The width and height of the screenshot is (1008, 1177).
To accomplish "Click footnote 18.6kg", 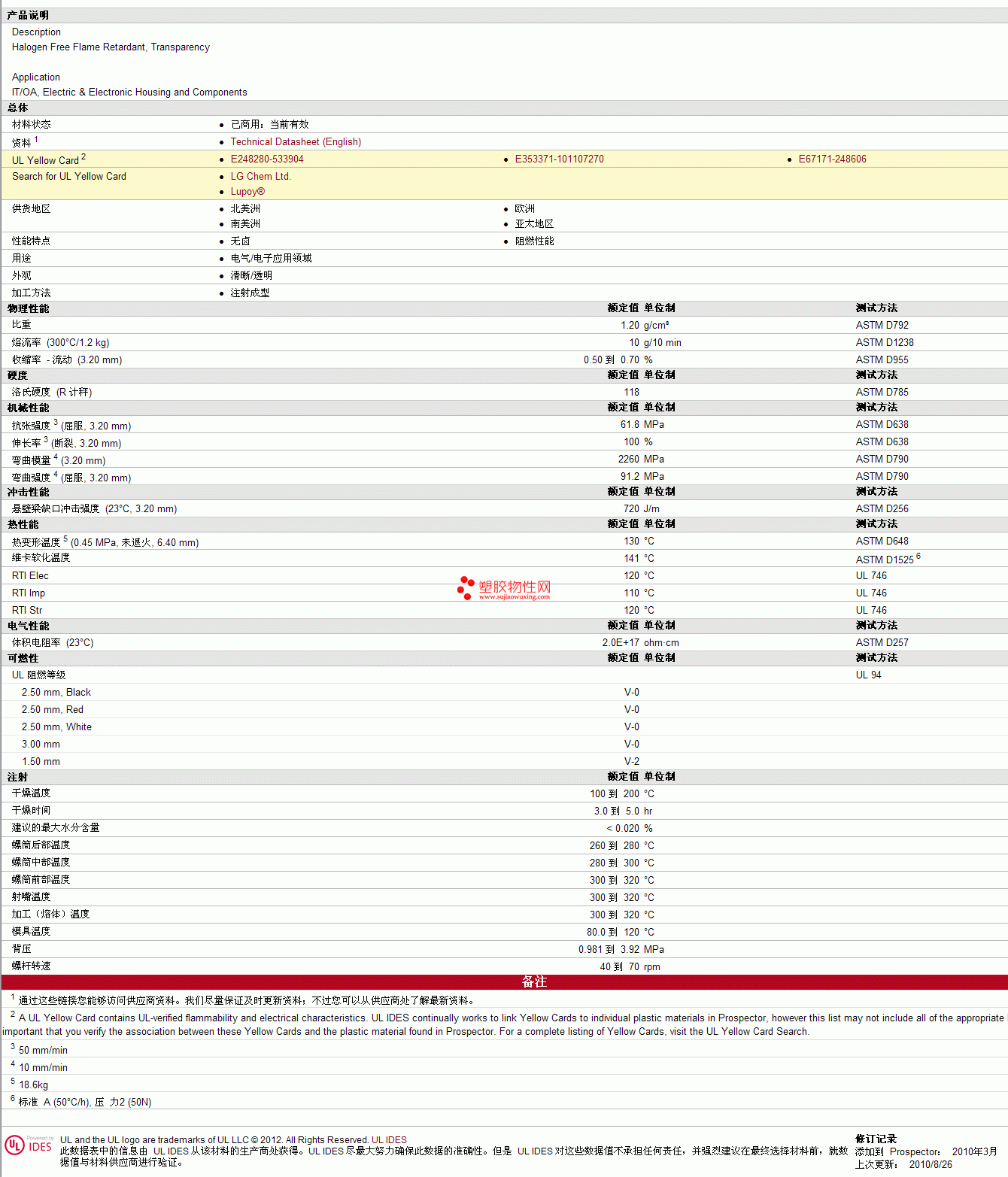I will click(33, 1084).
